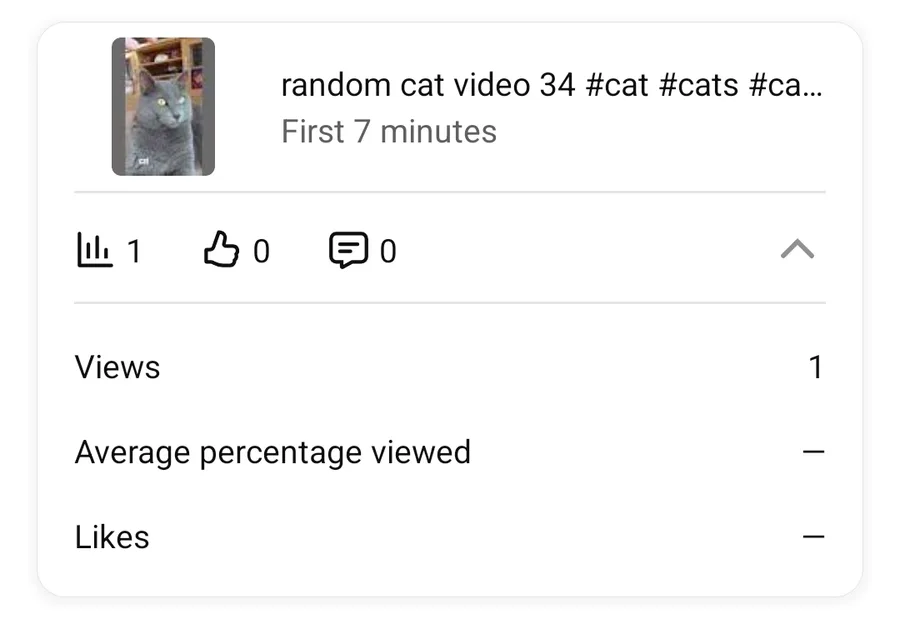Click the like count beside the thumbs-up
This screenshot has height=624, width=900.
pos(261,251)
